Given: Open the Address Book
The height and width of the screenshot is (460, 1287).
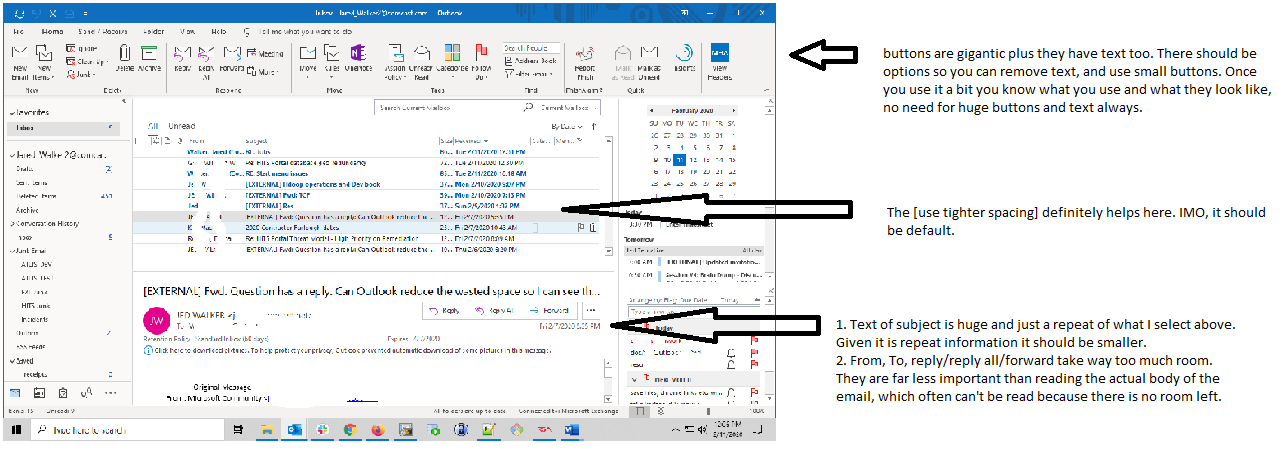Looking at the screenshot, I should tap(531, 60).
